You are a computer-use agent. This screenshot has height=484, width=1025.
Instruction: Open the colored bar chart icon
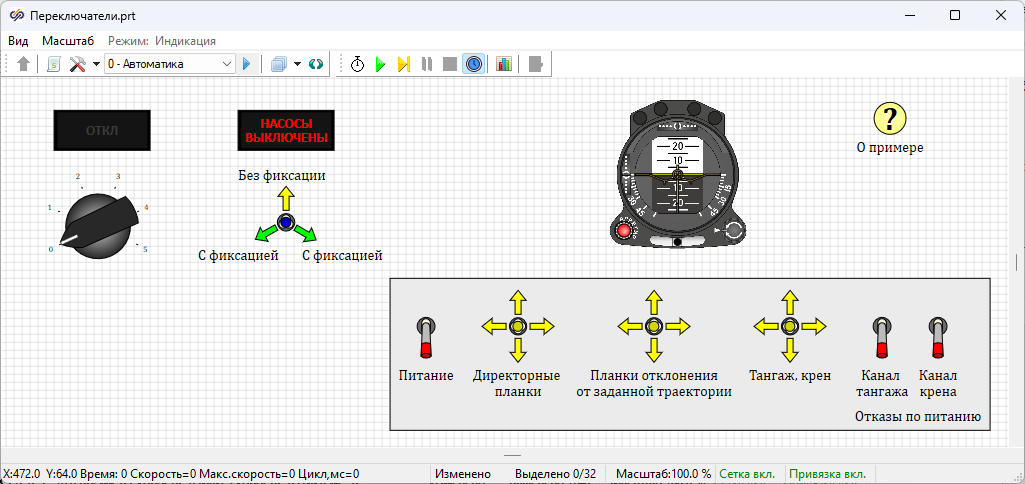click(503, 64)
